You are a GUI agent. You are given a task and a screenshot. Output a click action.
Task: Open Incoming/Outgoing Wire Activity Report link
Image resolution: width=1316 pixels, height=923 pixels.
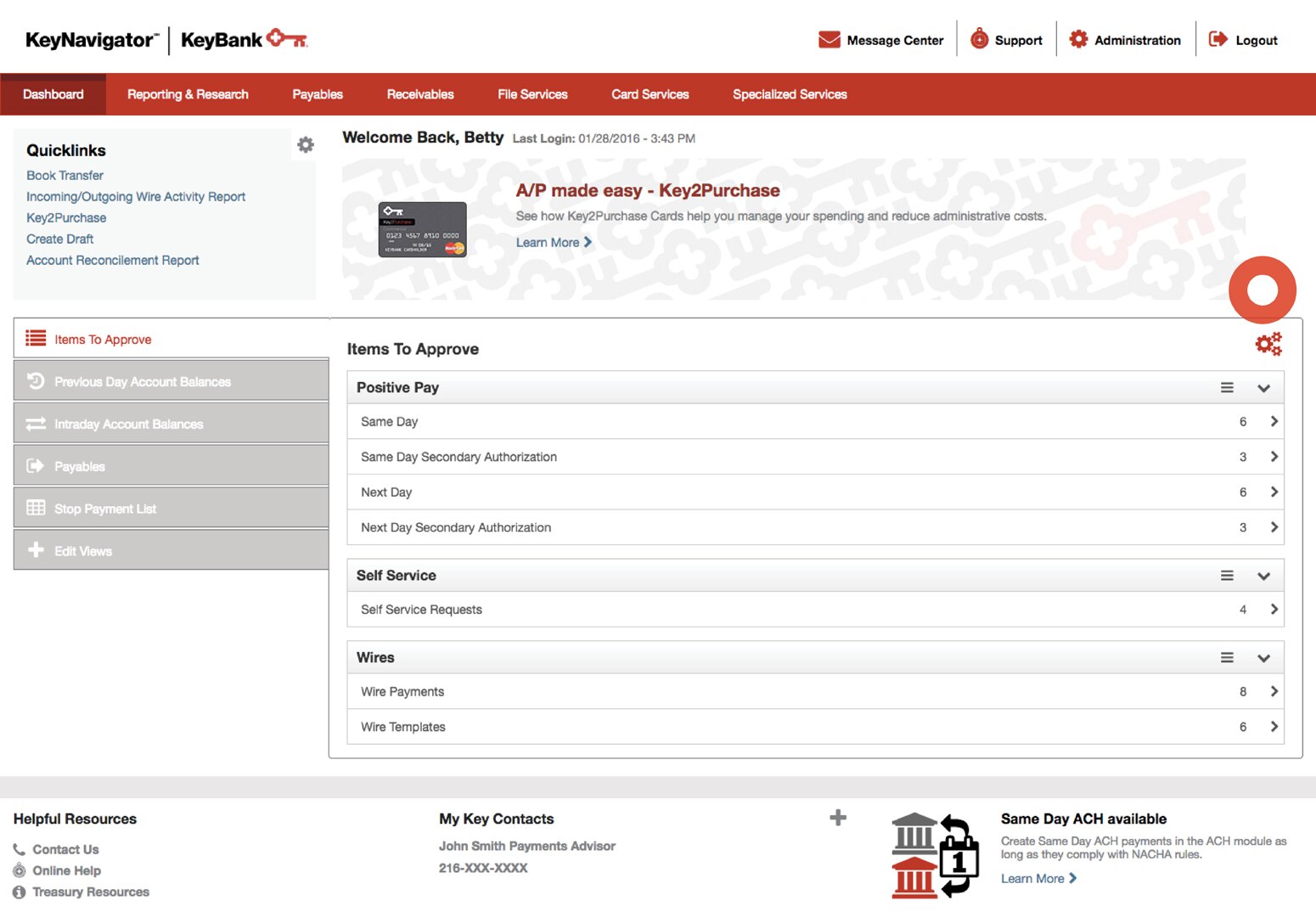pyautogui.click(x=136, y=196)
